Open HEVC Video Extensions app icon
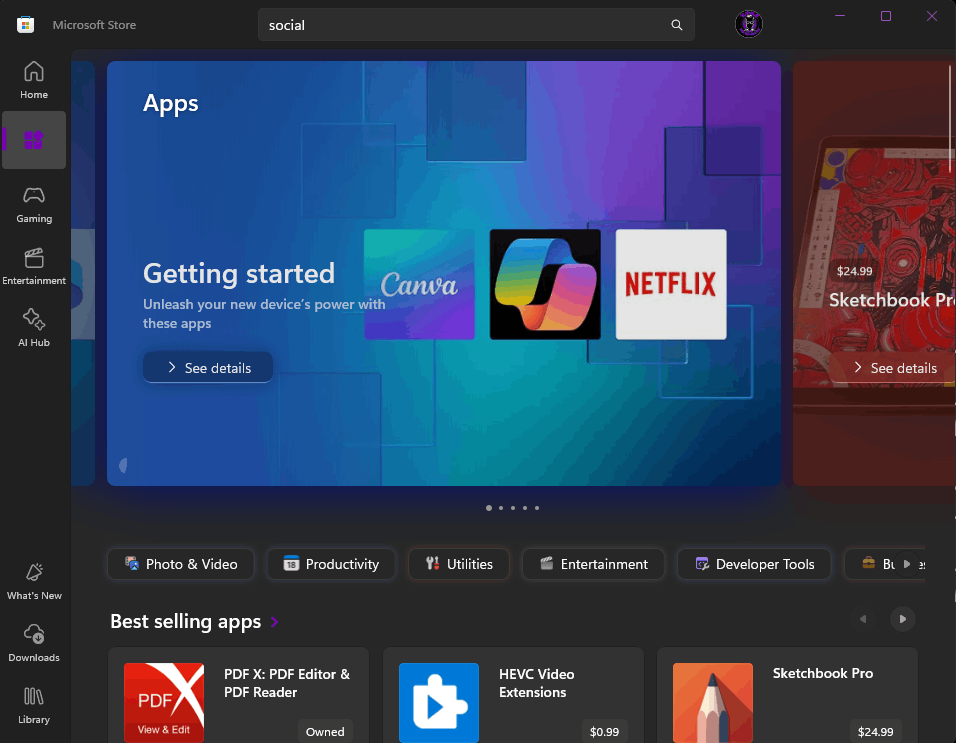This screenshot has height=743, width=956. (x=439, y=702)
